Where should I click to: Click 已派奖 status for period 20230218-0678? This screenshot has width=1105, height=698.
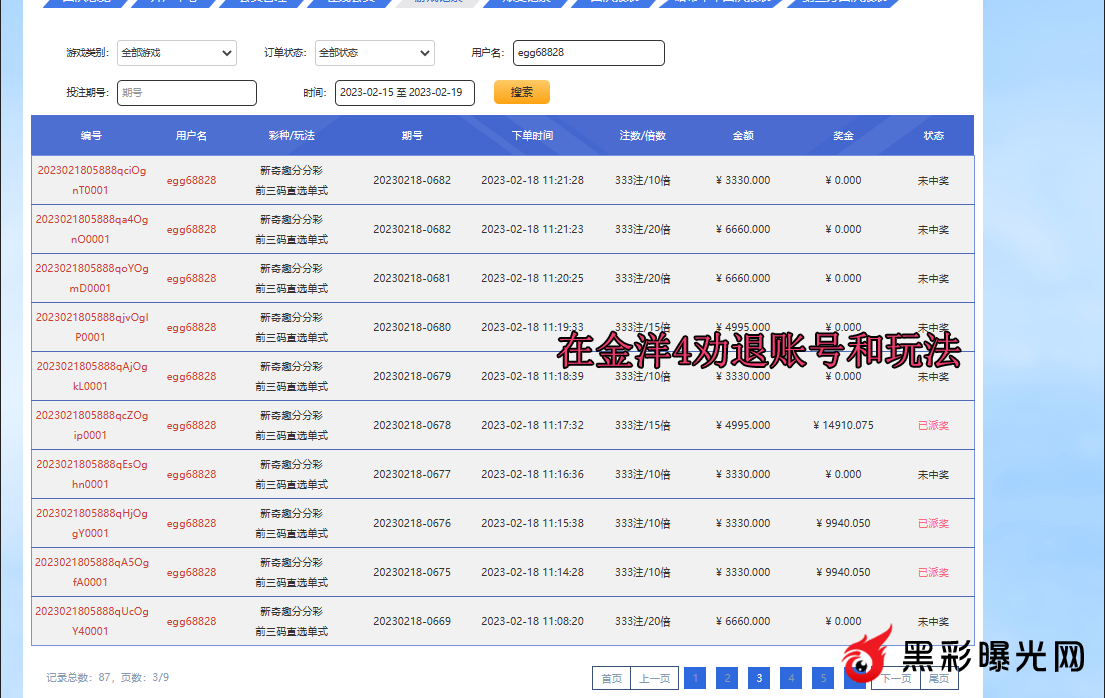tap(932, 425)
